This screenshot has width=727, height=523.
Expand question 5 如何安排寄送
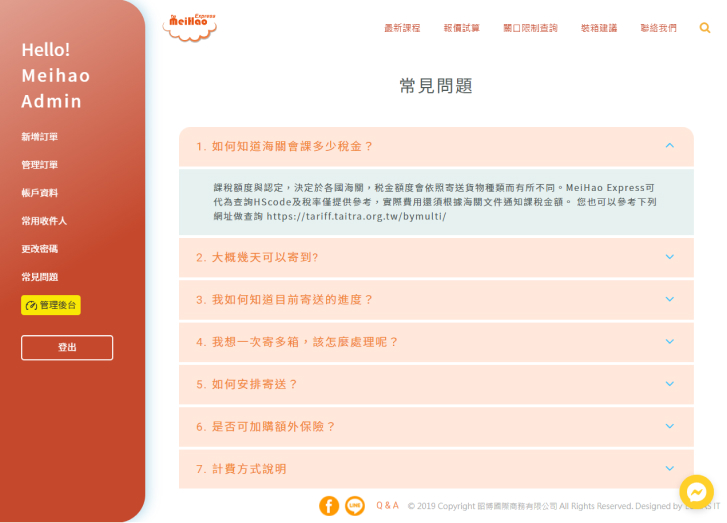[436, 384]
